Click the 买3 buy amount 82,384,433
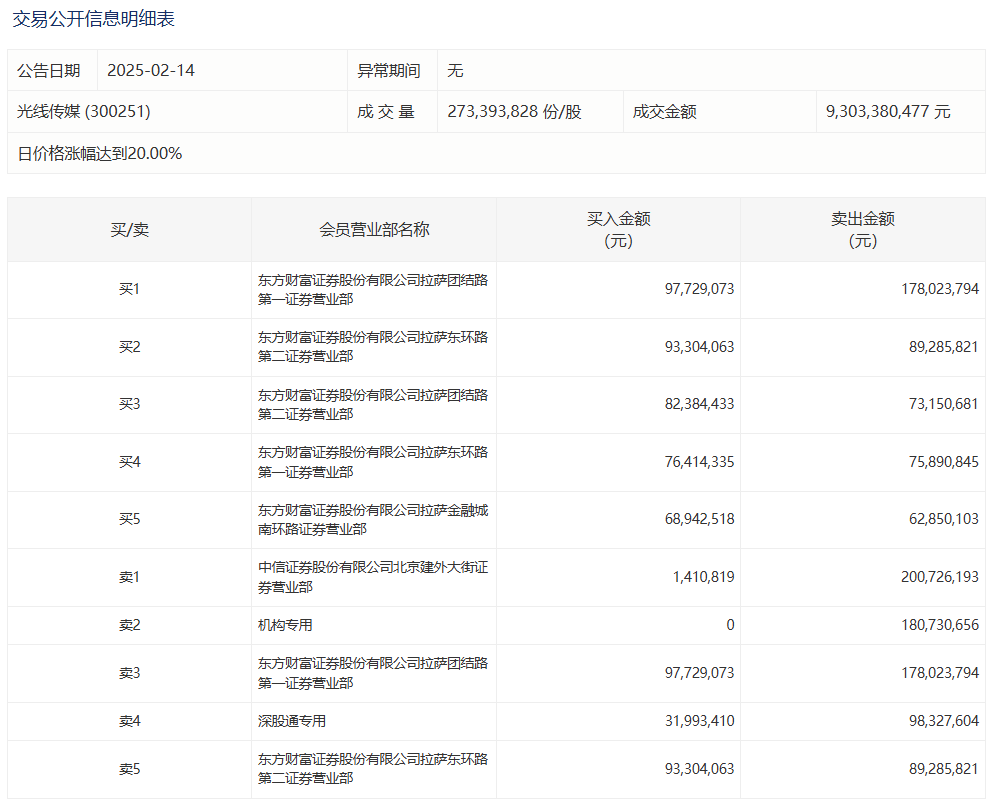This screenshot has width=1005, height=810. [699, 405]
